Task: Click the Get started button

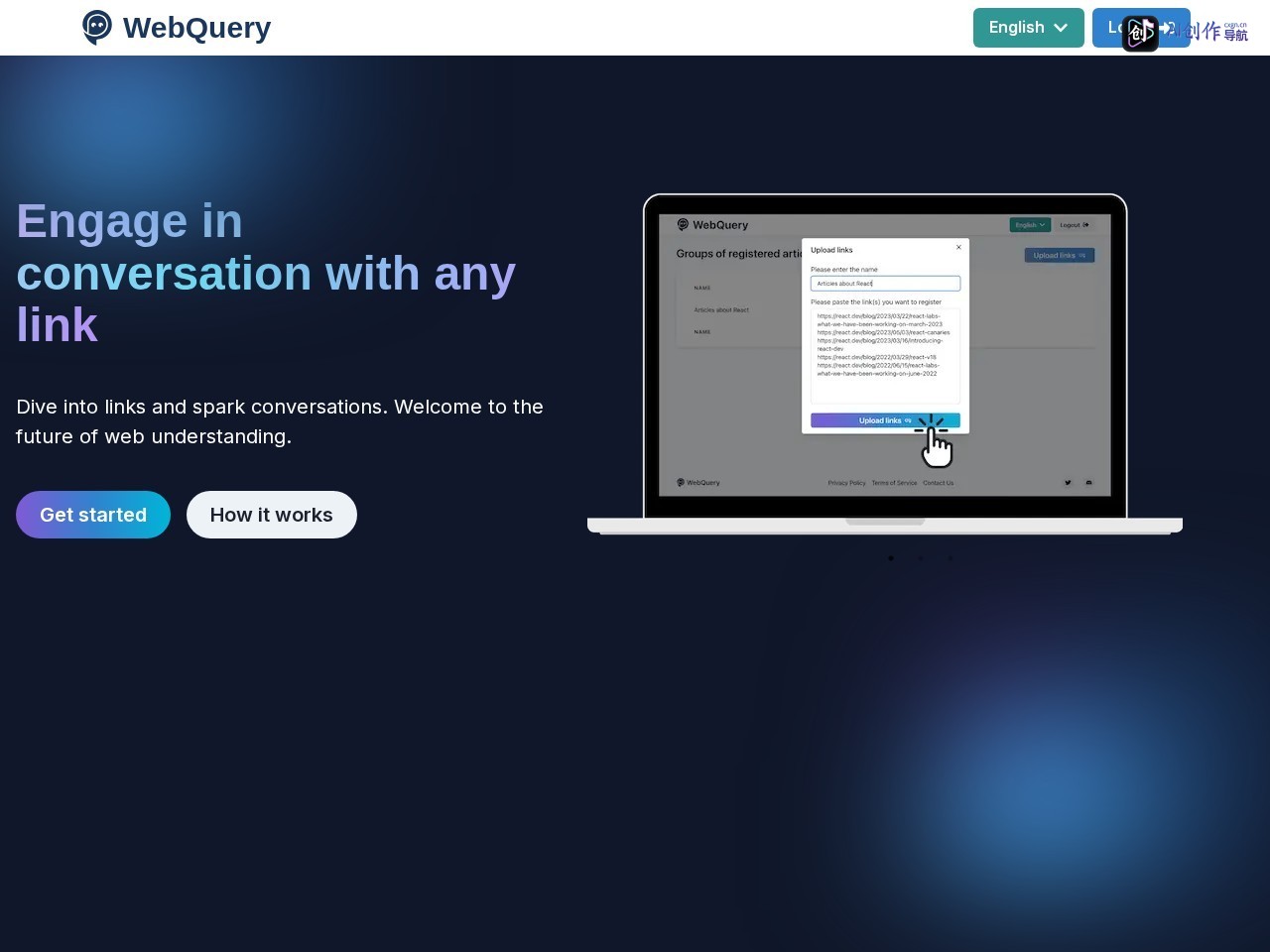Action: pyautogui.click(x=93, y=515)
